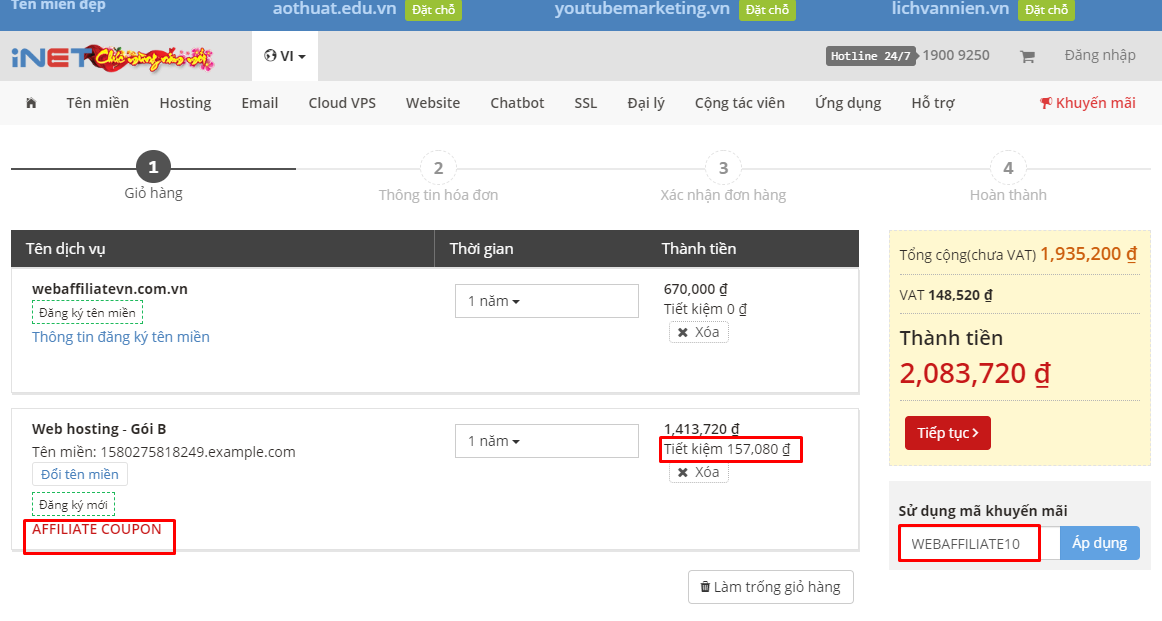Open the Email menu

tap(259, 103)
